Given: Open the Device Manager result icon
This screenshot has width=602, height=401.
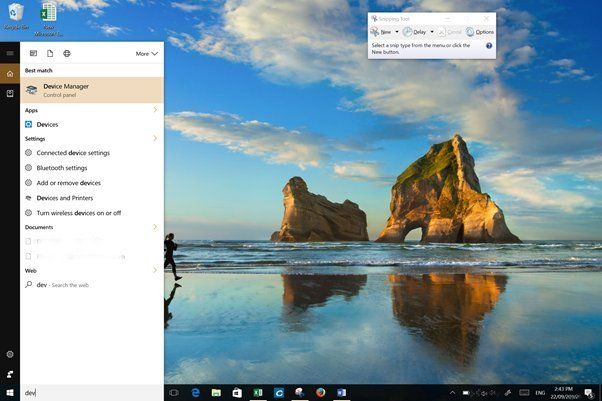Looking at the screenshot, I should coord(31,90).
